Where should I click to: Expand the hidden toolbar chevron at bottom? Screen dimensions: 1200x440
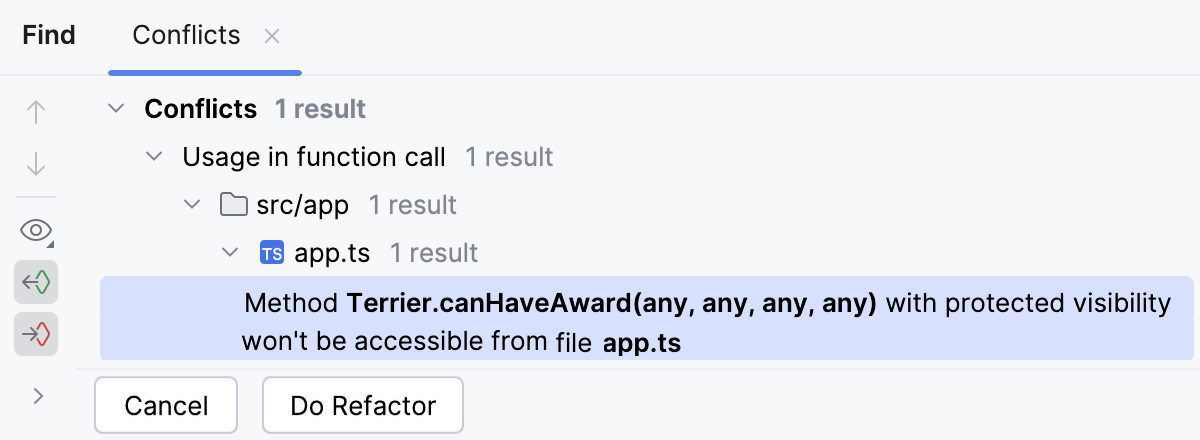tap(38, 396)
